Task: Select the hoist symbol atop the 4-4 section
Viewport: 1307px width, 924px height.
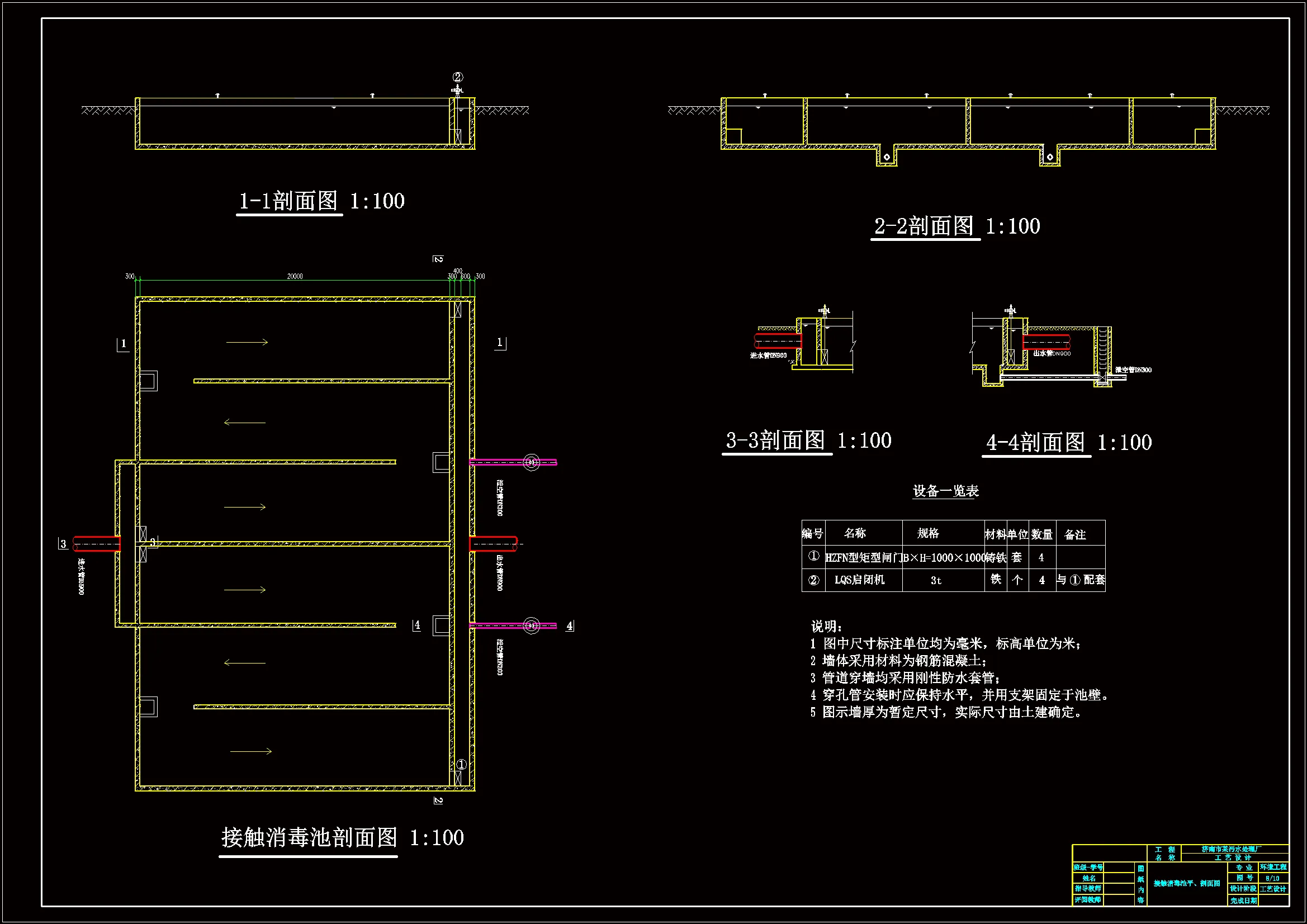Action: [1010, 310]
